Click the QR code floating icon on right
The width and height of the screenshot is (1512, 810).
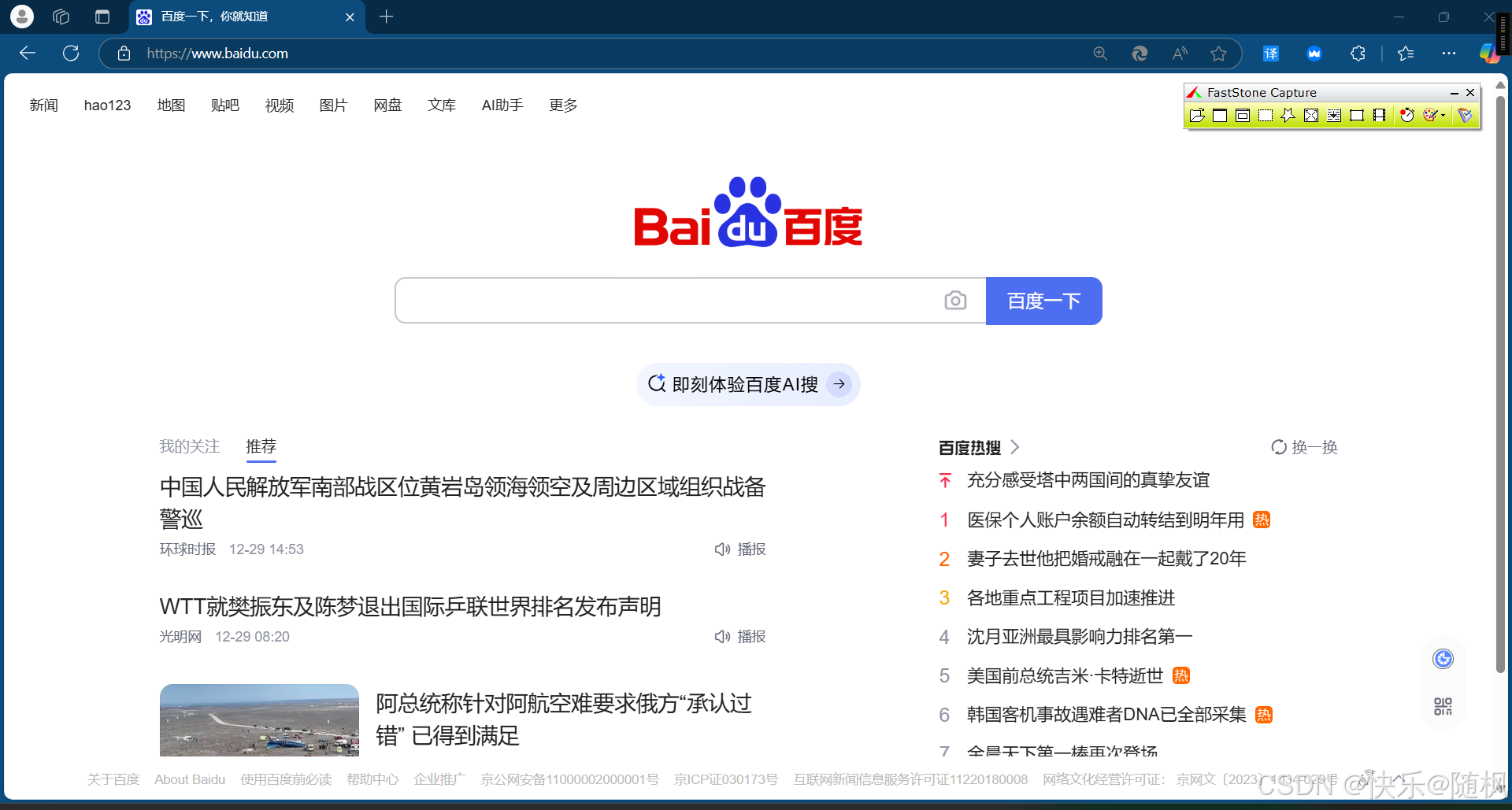click(1443, 706)
